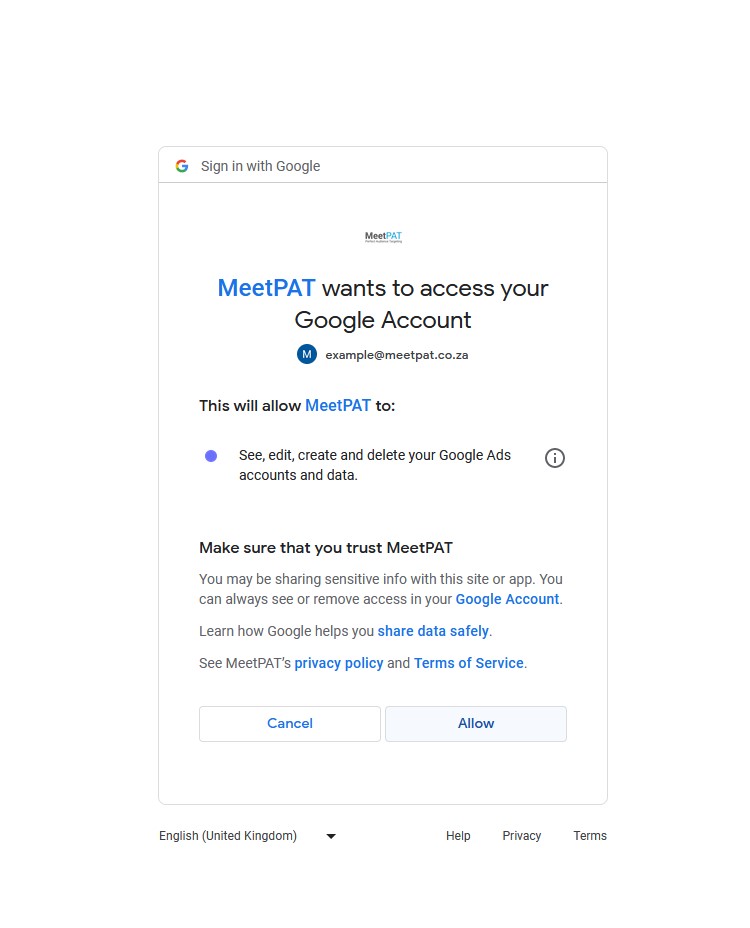Viewport: 750px width, 928px height.
Task: Open MeetPAT's privacy policy link
Action: (339, 663)
